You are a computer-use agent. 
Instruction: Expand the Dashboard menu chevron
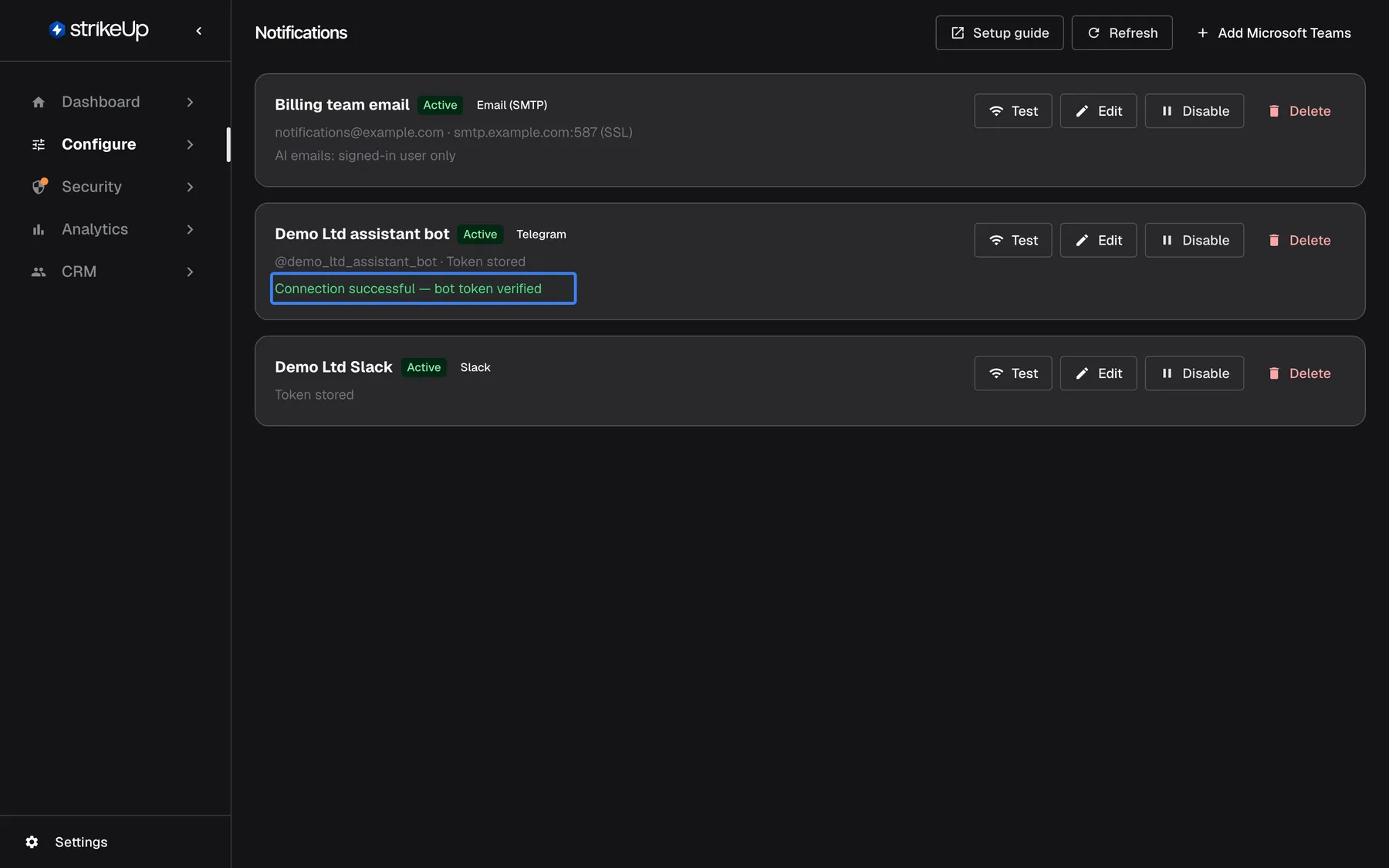click(x=190, y=102)
